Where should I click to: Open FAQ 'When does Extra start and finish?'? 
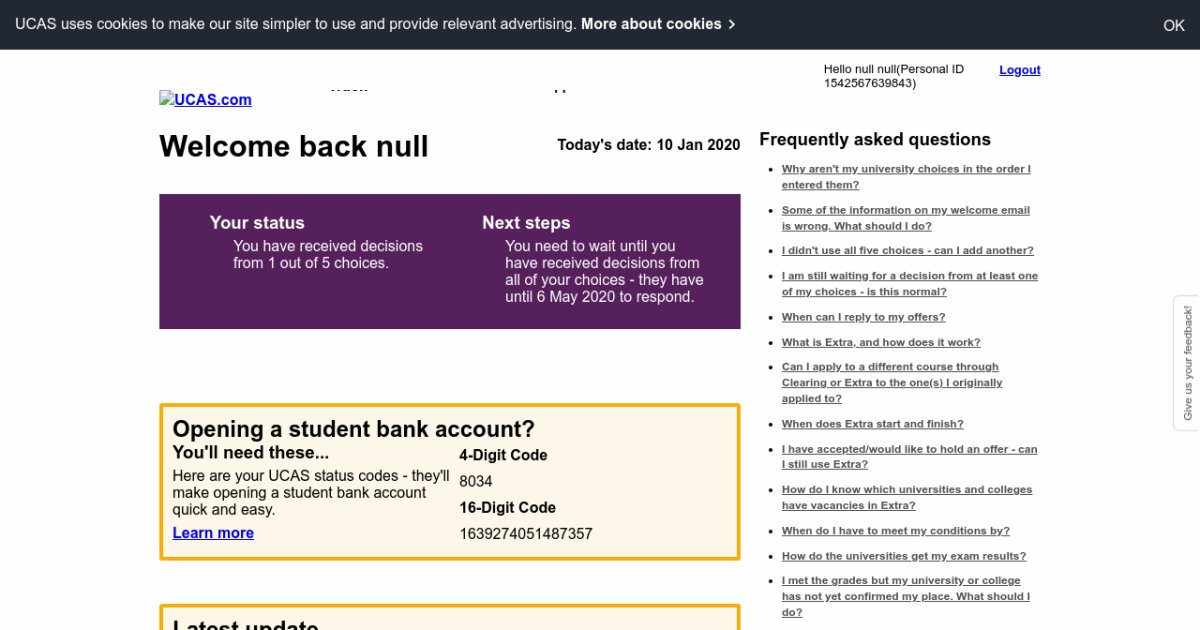pyautogui.click(x=872, y=424)
